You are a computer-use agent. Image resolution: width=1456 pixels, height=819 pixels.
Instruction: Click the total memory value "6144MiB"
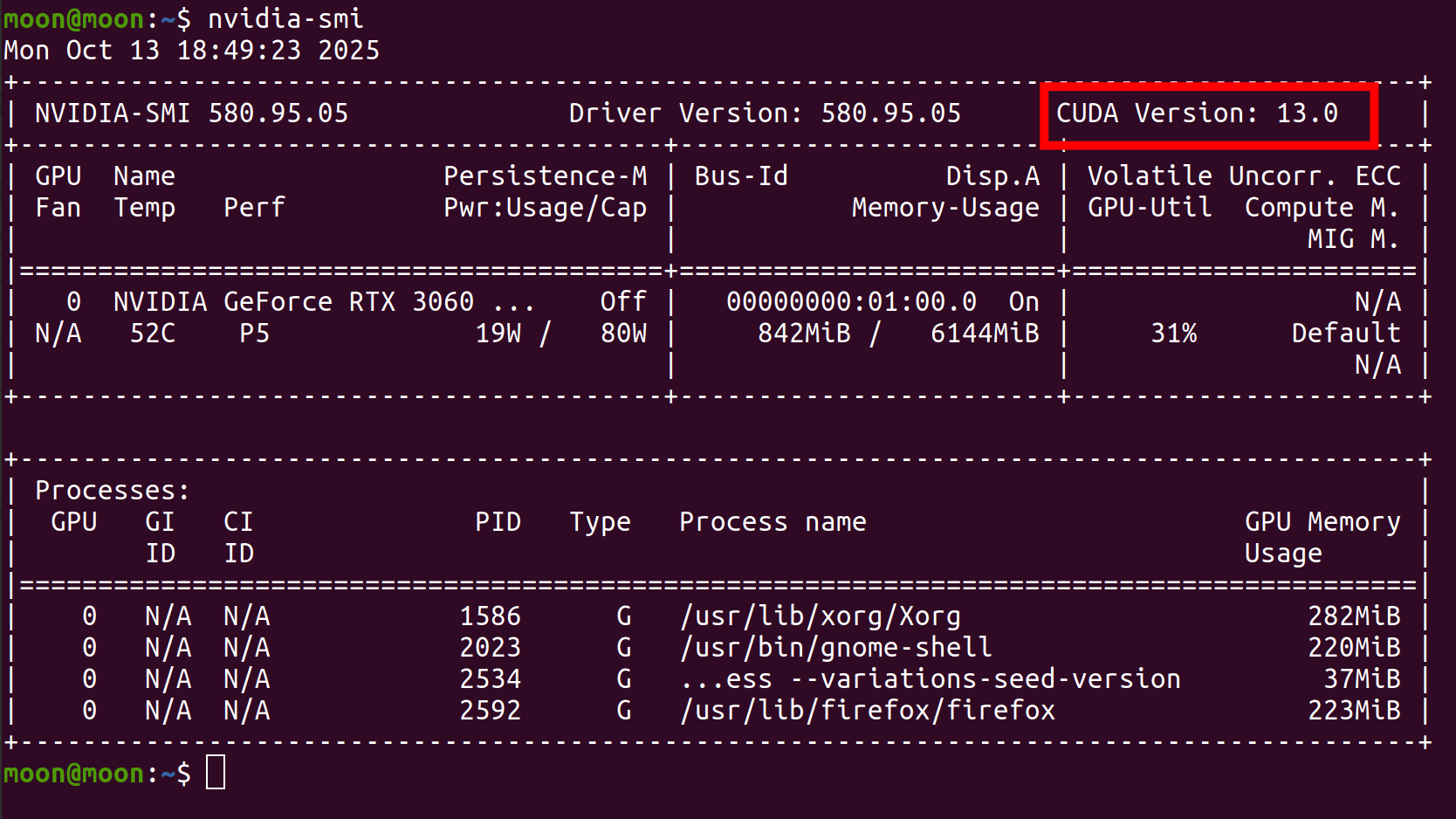point(985,334)
